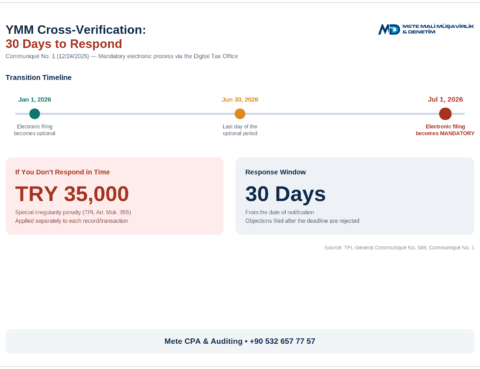Click 'If You Don't Respond in Time' label
This screenshot has width=480, height=369.
(x=62, y=172)
